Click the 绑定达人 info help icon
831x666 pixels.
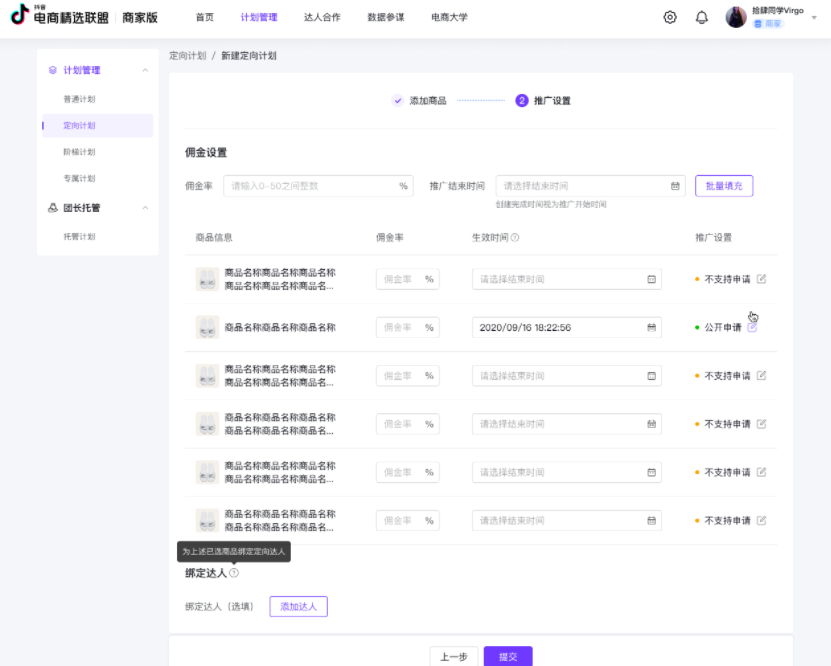[234, 573]
